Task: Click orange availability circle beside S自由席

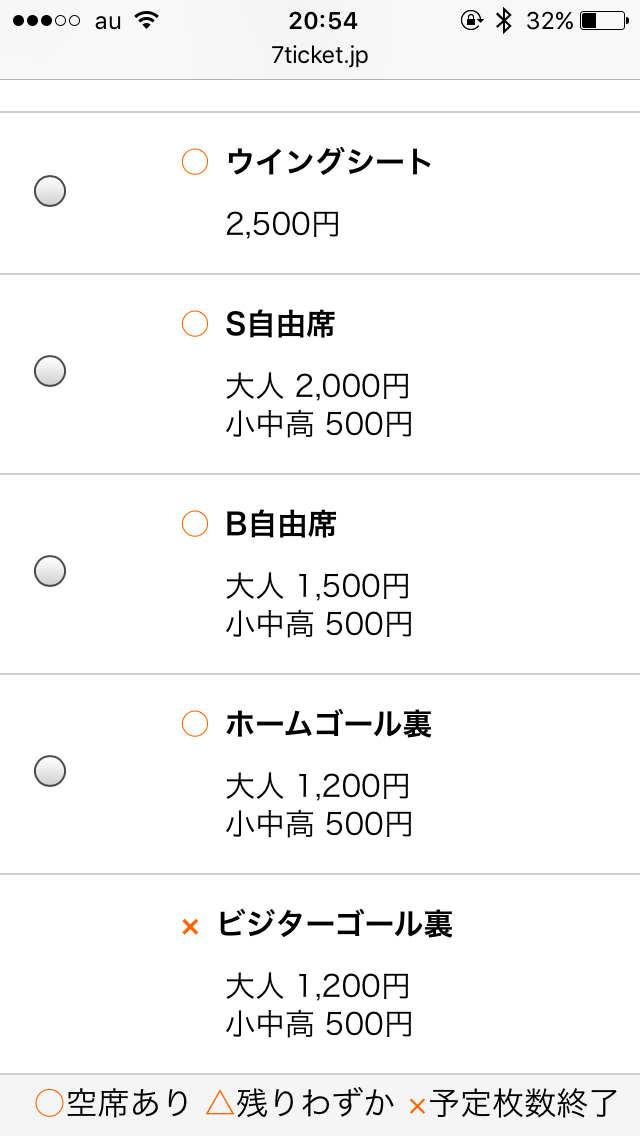Action: coord(195,324)
